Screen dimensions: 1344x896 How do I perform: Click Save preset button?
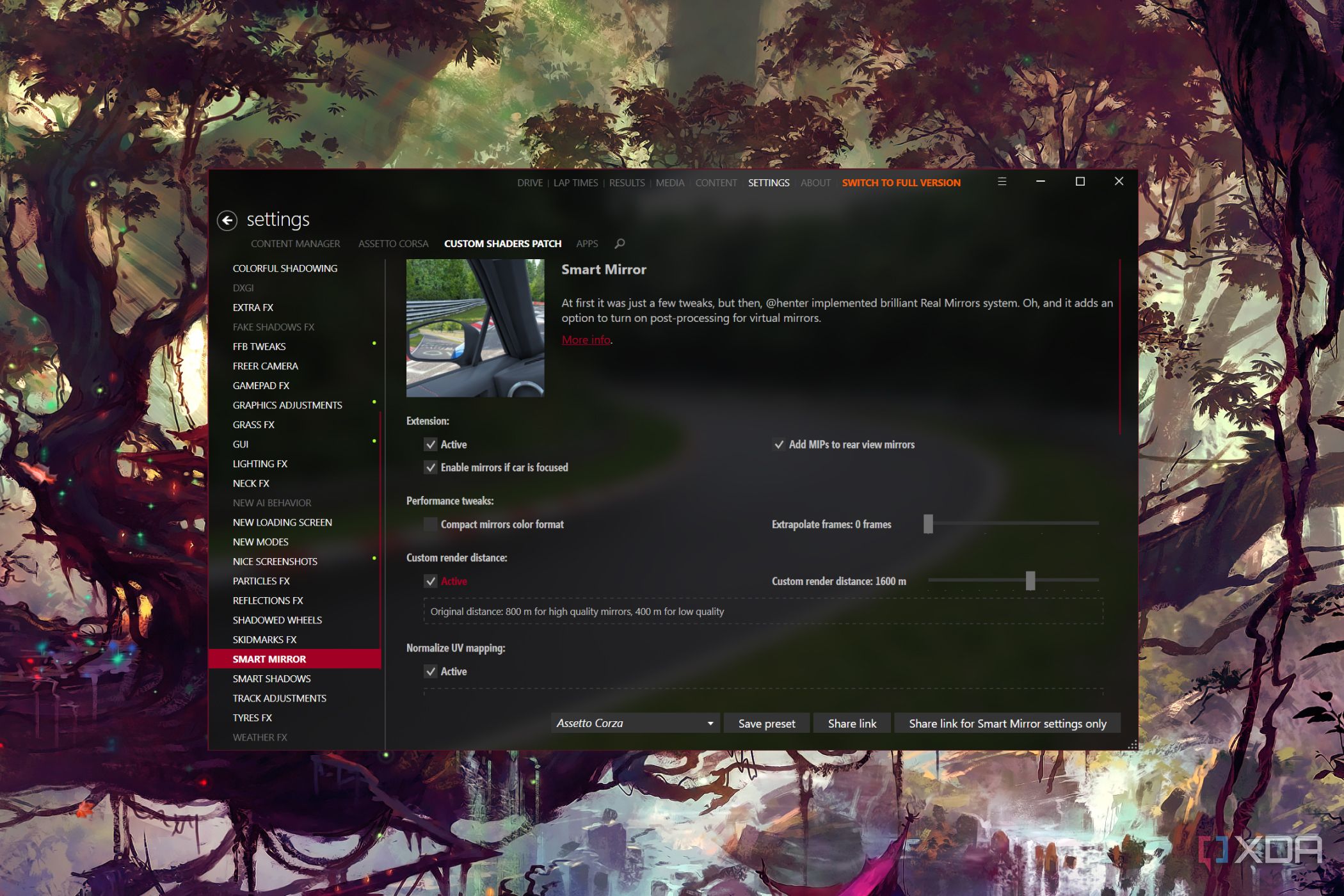click(767, 723)
